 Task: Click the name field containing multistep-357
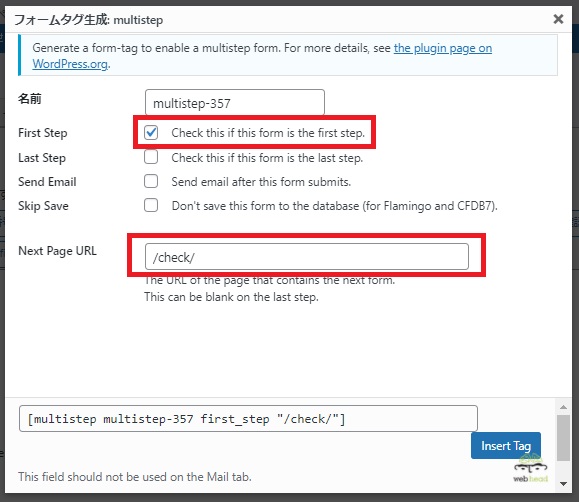tap(235, 103)
